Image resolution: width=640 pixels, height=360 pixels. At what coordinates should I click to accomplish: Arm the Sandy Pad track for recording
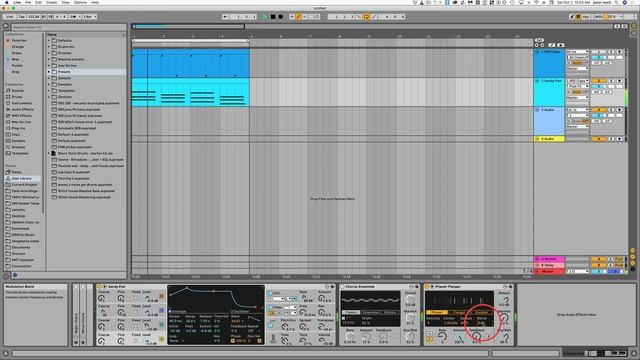tap(620, 81)
